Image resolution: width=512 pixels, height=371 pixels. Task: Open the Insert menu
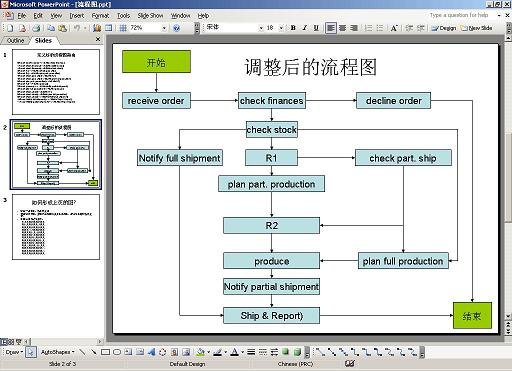[77, 16]
